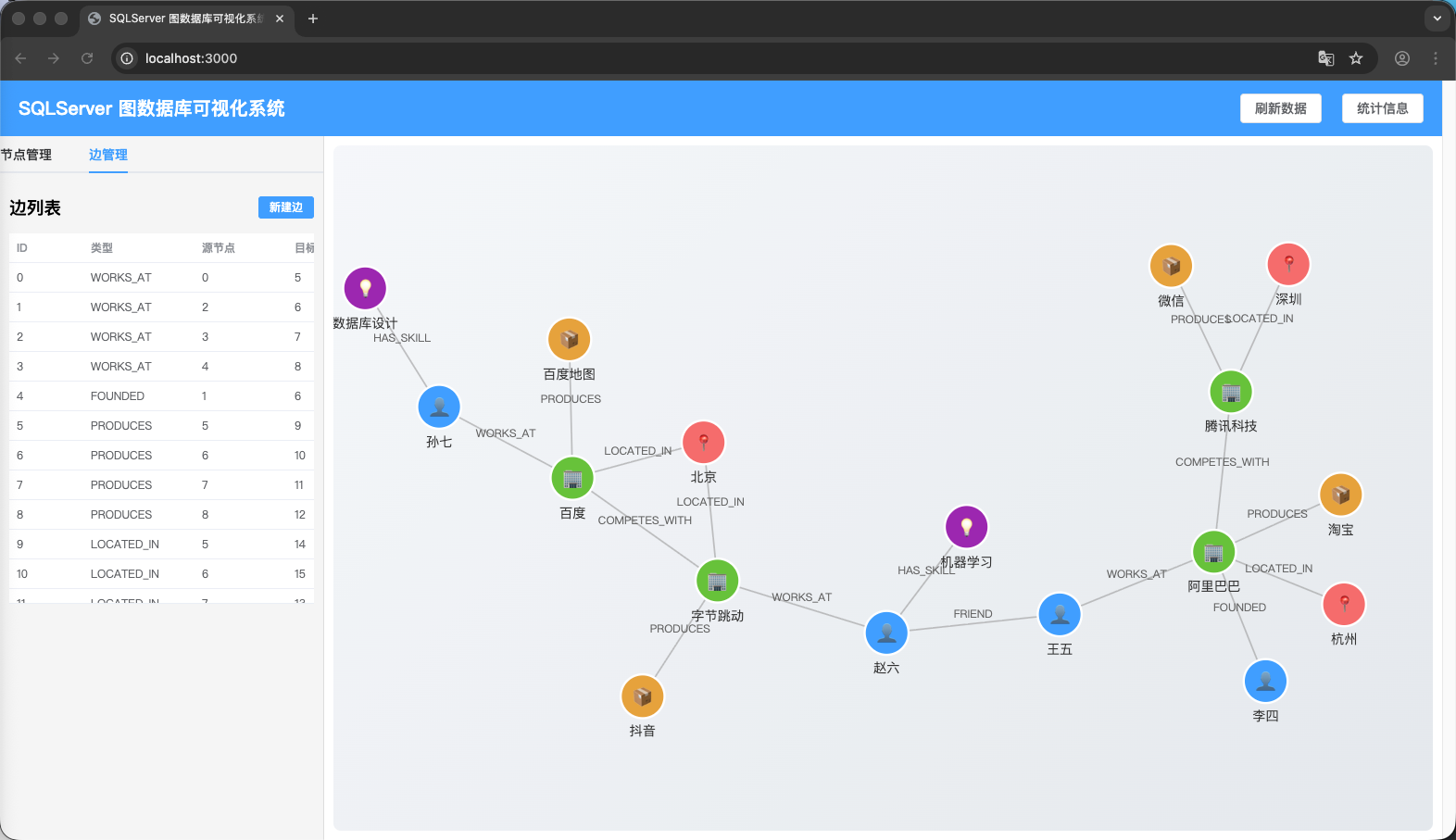
Task: Create a new edge with 新建边
Action: click(286, 207)
